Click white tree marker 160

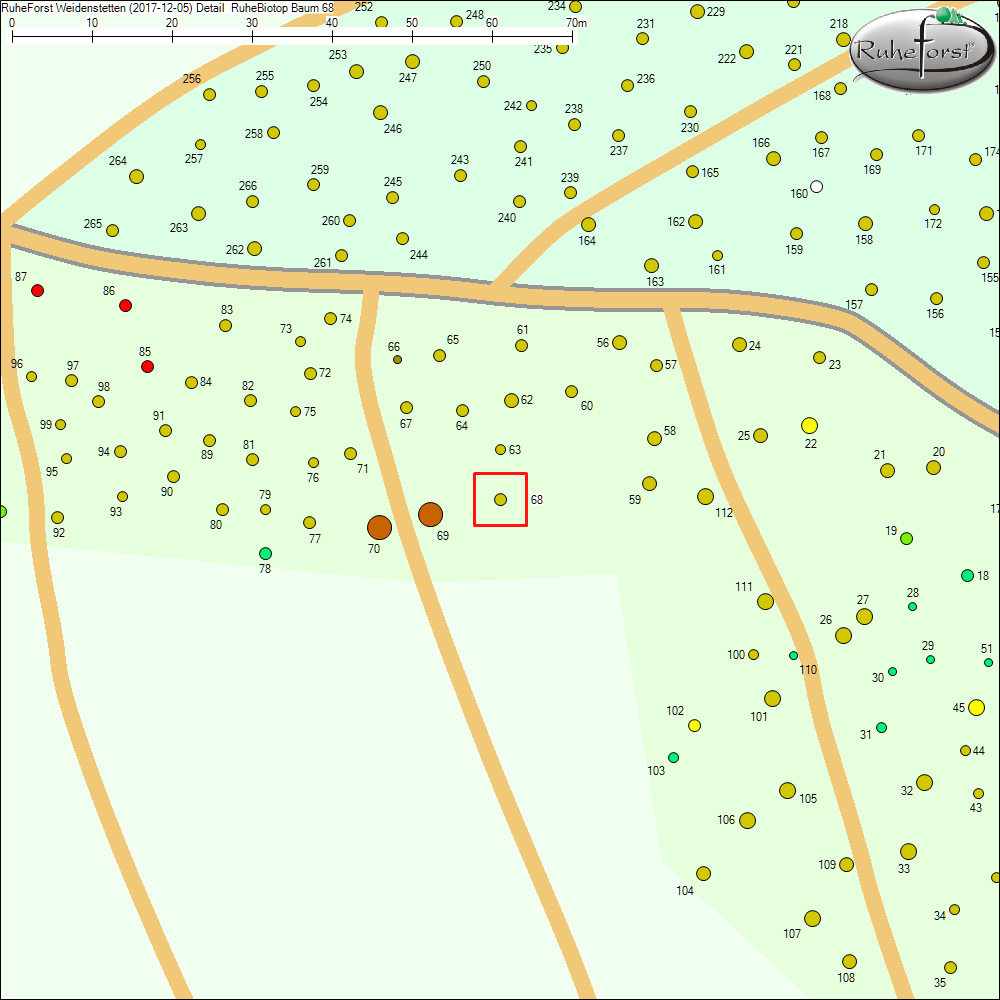(x=817, y=186)
